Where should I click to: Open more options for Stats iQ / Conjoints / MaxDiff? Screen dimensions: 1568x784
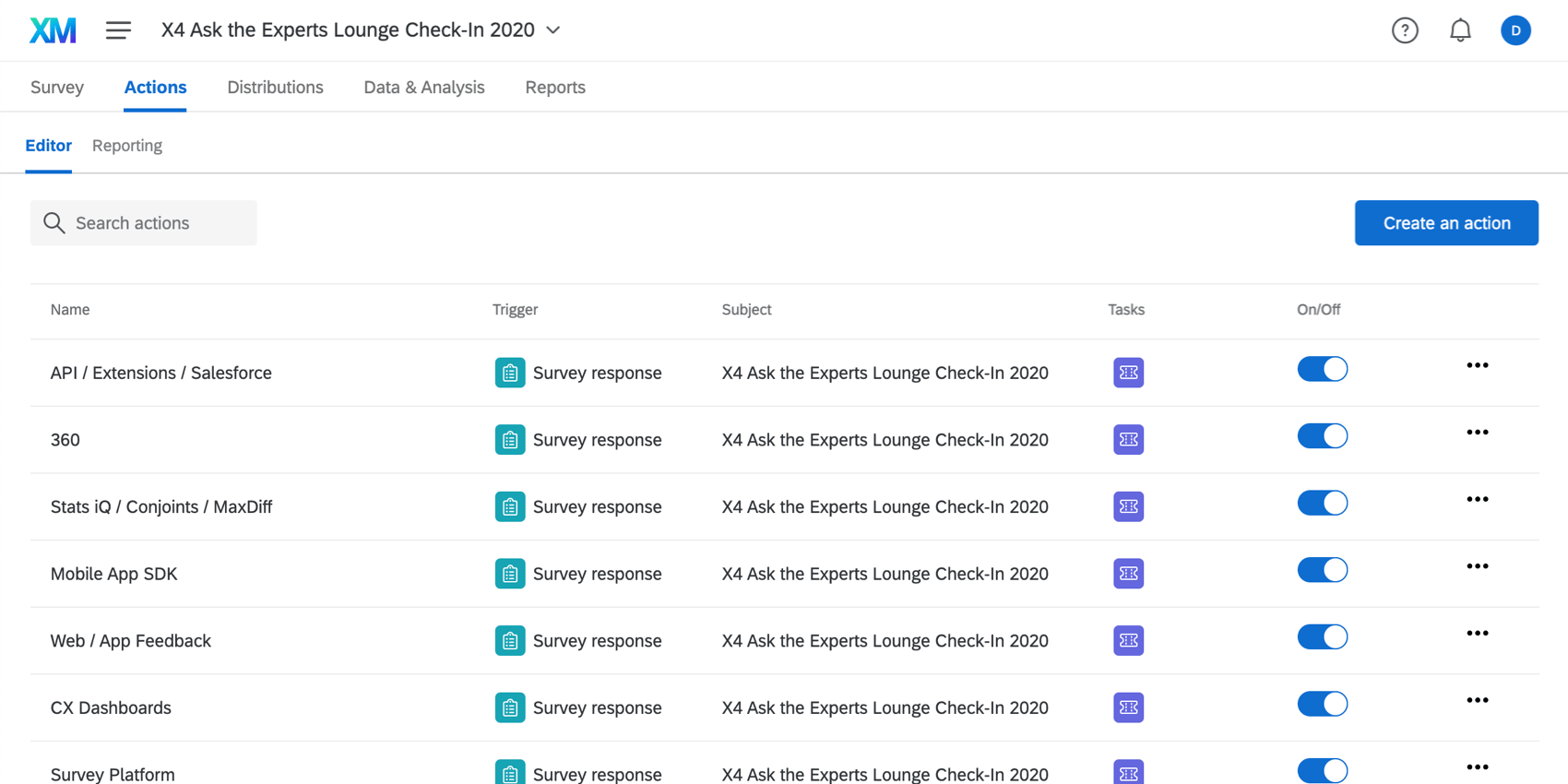click(1478, 499)
